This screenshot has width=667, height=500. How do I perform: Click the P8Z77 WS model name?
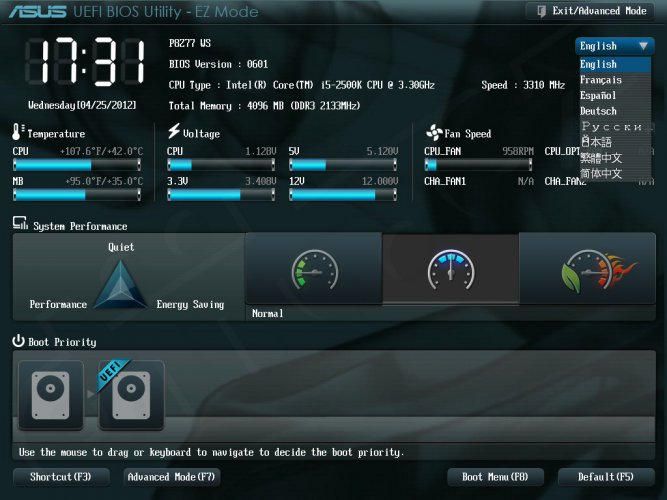(190, 43)
